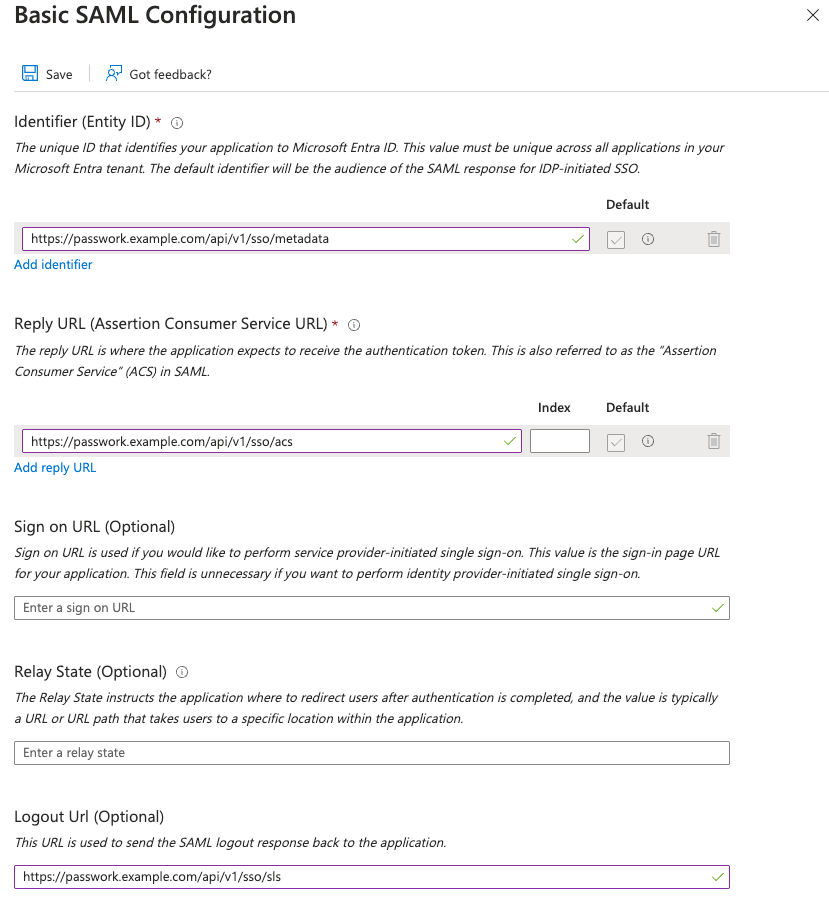
Task: Show Relay State info tooltip
Action: [181, 672]
